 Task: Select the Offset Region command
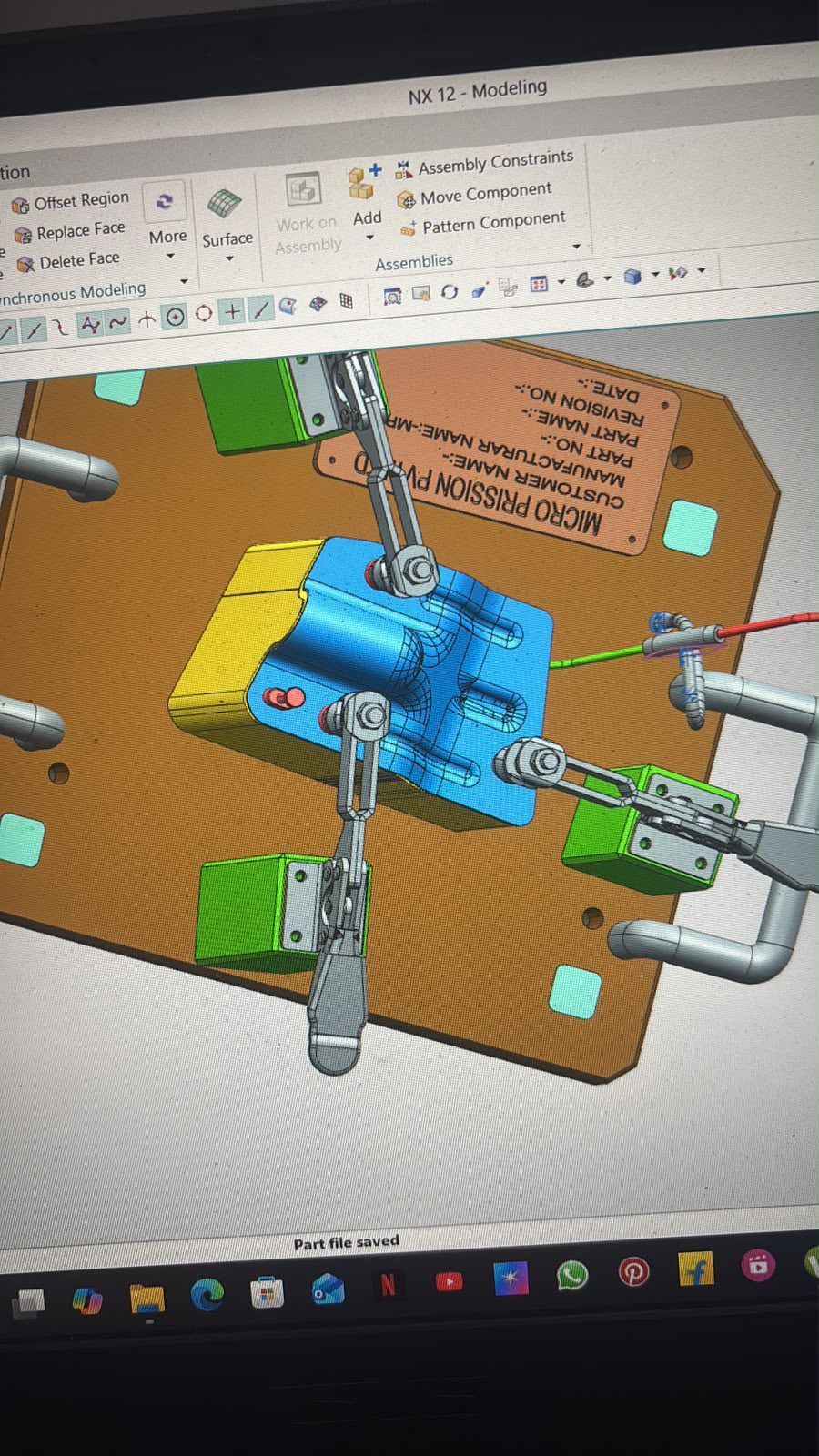click(x=71, y=201)
